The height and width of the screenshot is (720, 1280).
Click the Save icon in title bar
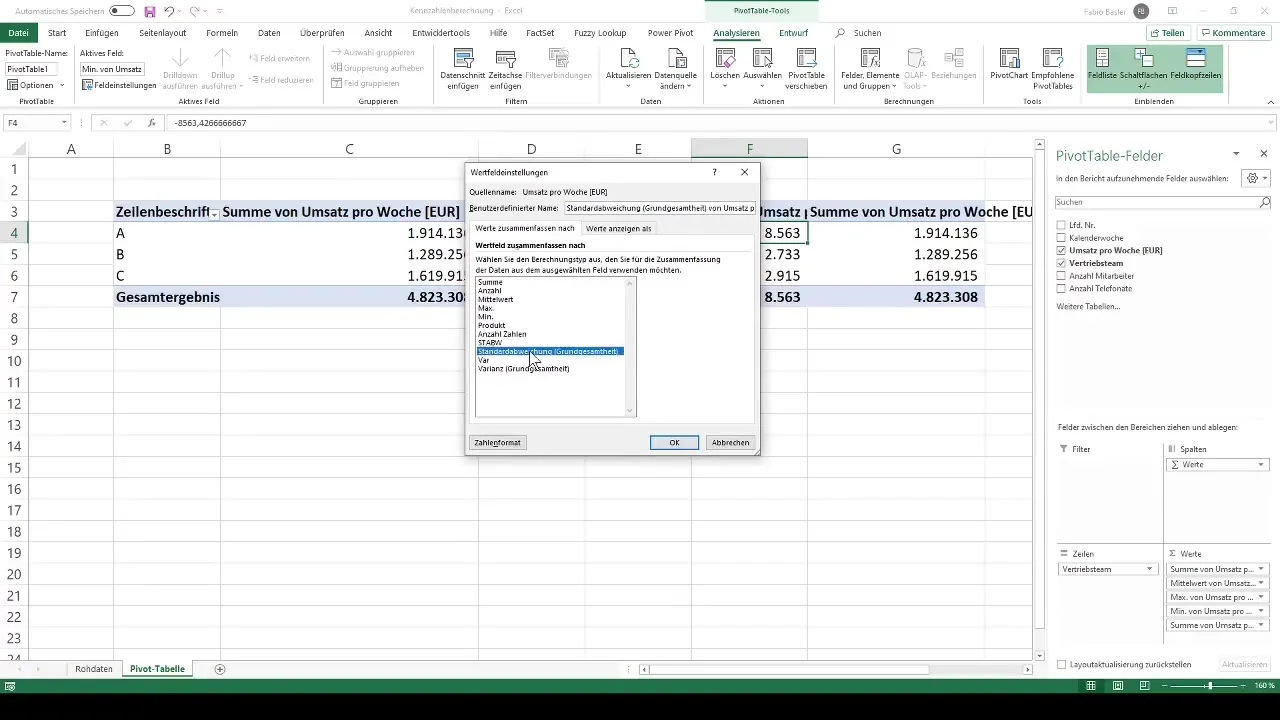tap(149, 11)
